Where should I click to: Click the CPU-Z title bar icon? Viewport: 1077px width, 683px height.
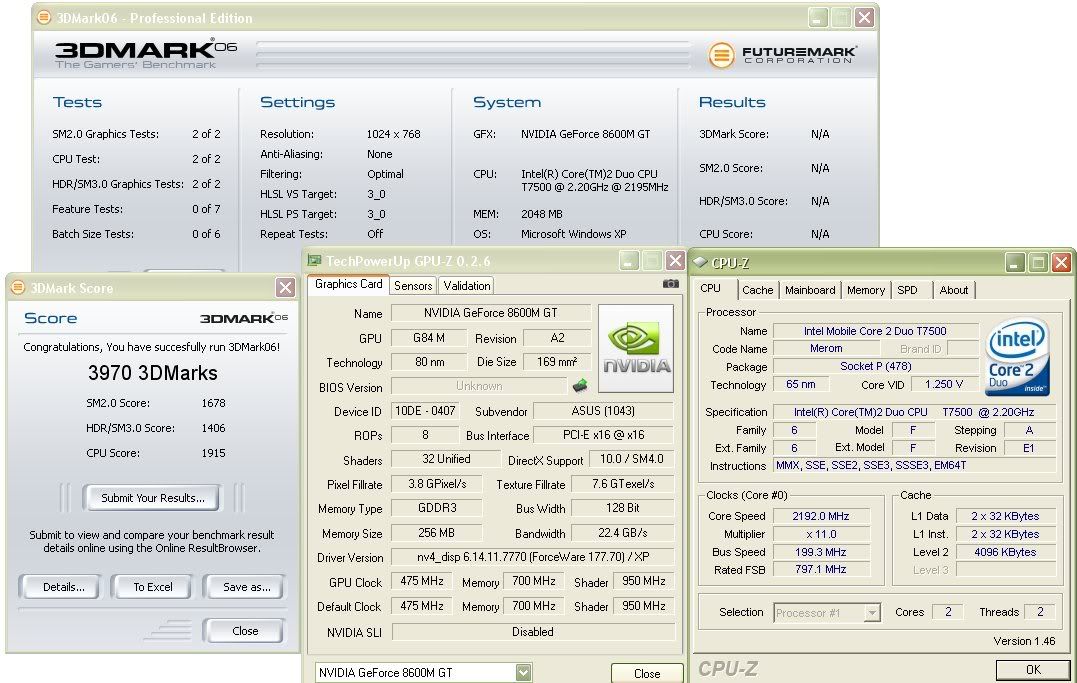tap(700, 262)
